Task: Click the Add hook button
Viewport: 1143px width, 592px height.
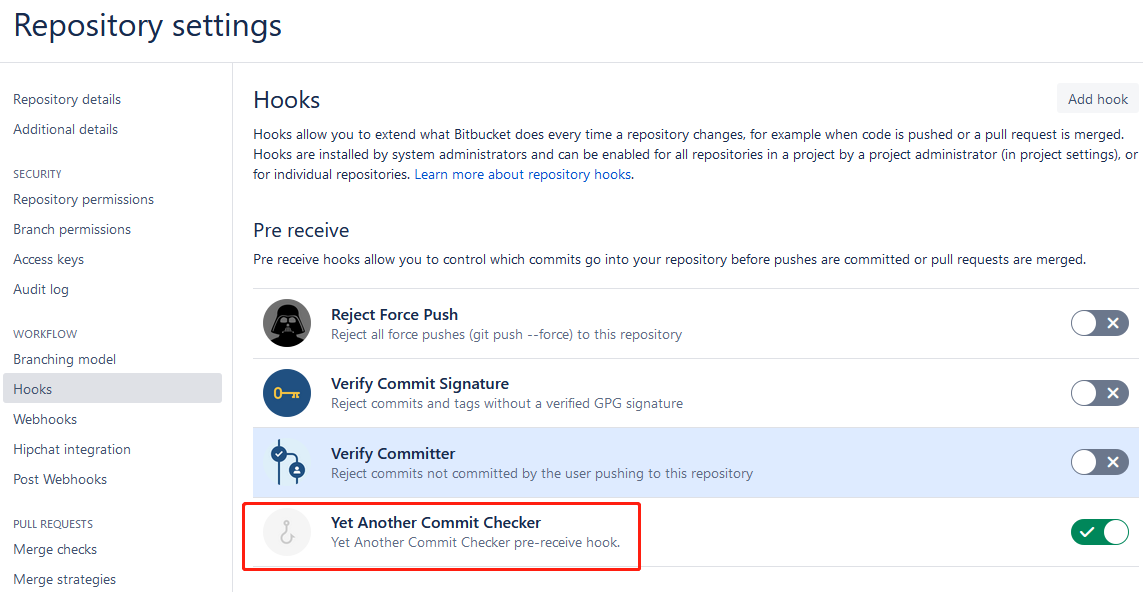Action: (1097, 99)
